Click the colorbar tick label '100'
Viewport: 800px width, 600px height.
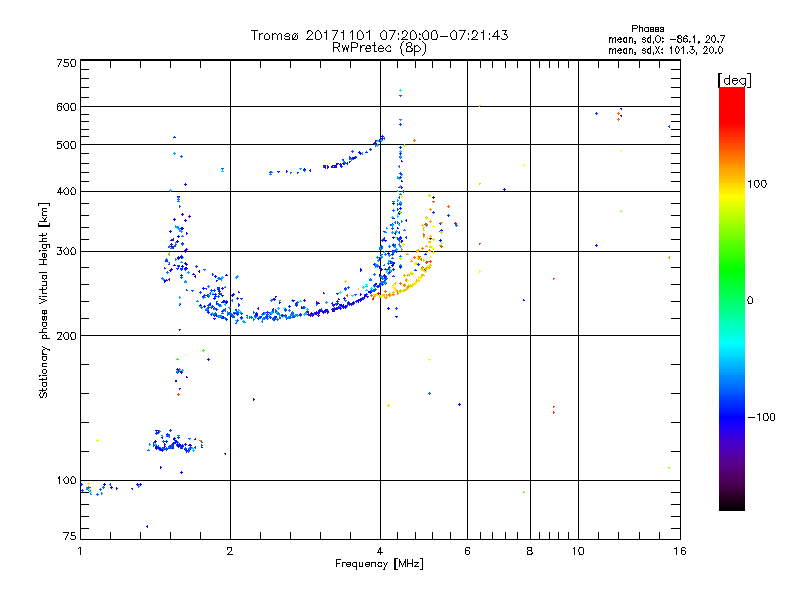pos(757,184)
